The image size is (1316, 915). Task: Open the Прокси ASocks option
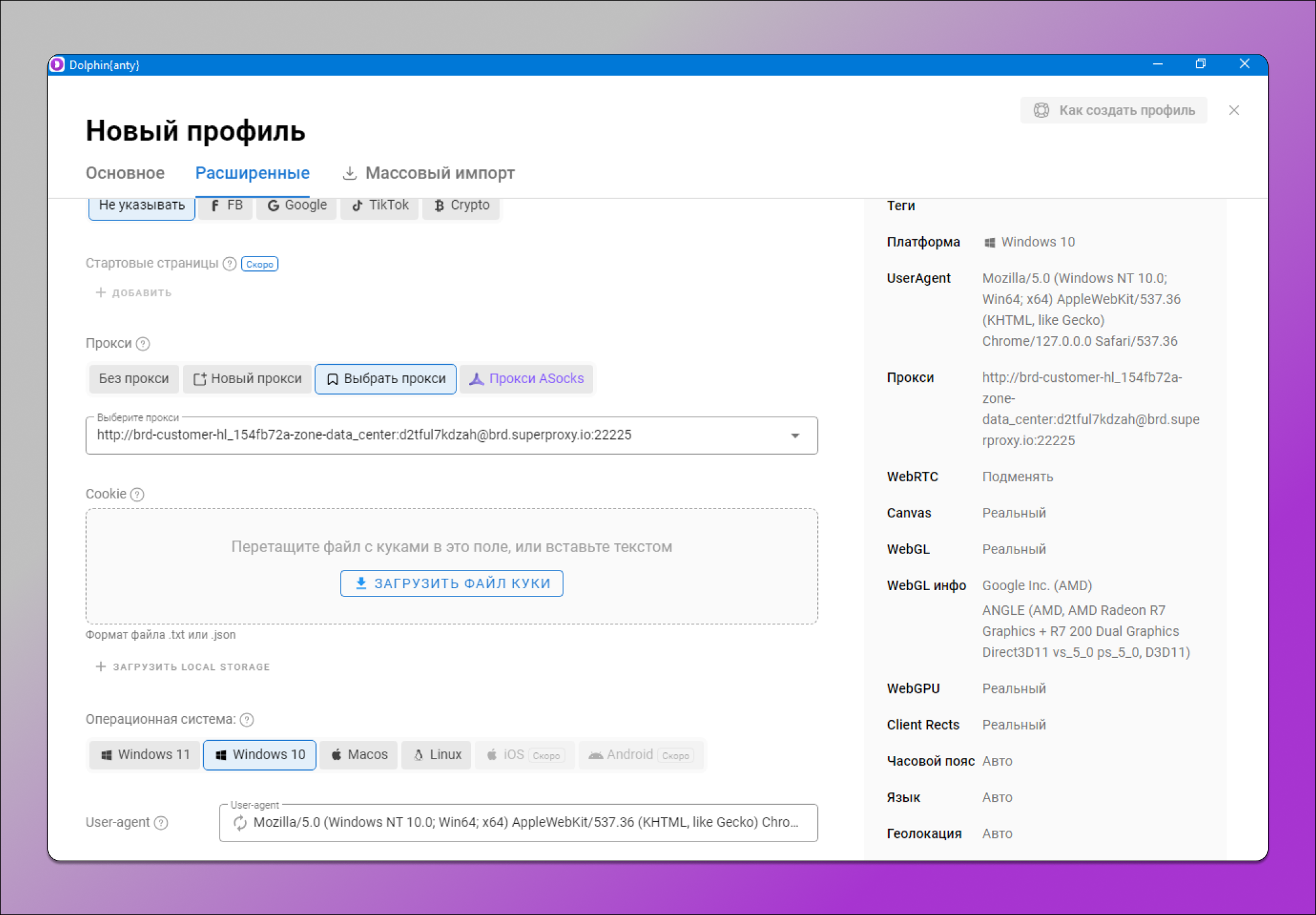tap(526, 379)
